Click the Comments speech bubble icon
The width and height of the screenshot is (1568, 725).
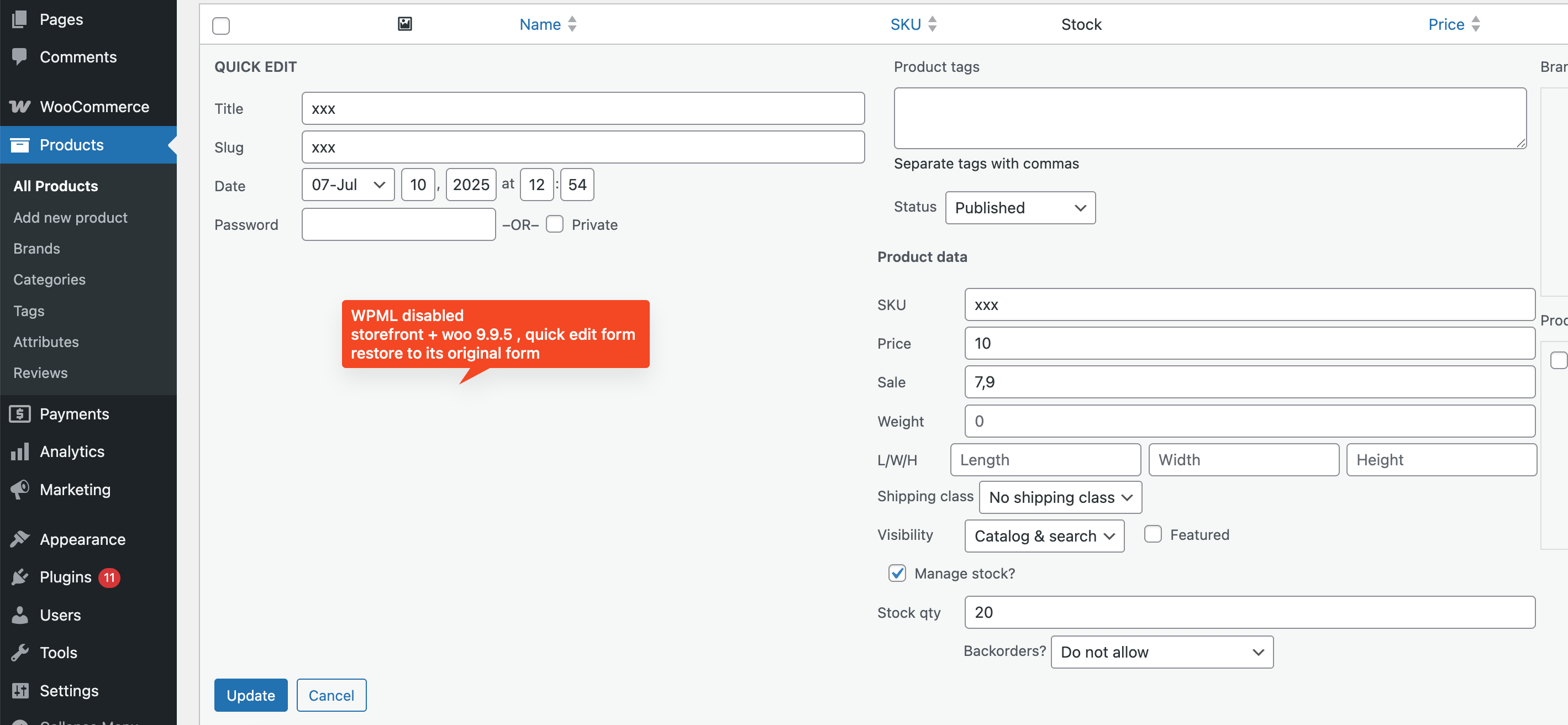[19, 56]
